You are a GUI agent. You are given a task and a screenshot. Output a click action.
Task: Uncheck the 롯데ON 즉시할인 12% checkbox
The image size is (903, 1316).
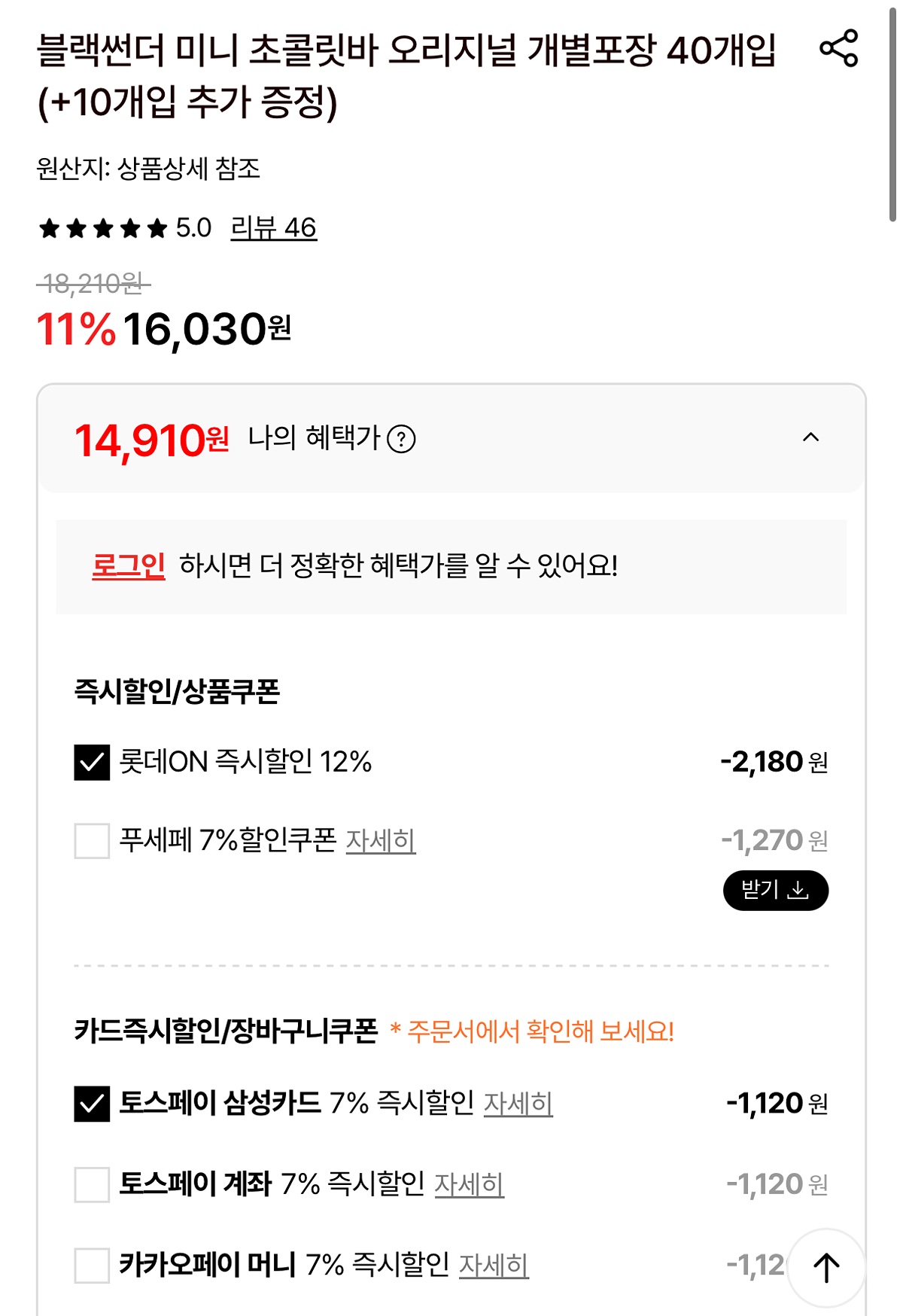pos(92,762)
